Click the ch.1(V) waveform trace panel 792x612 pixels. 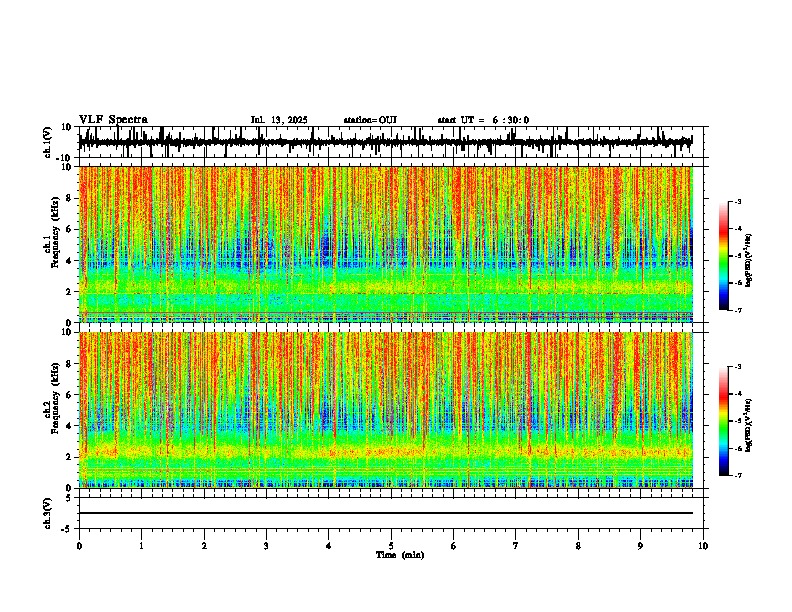(391, 142)
